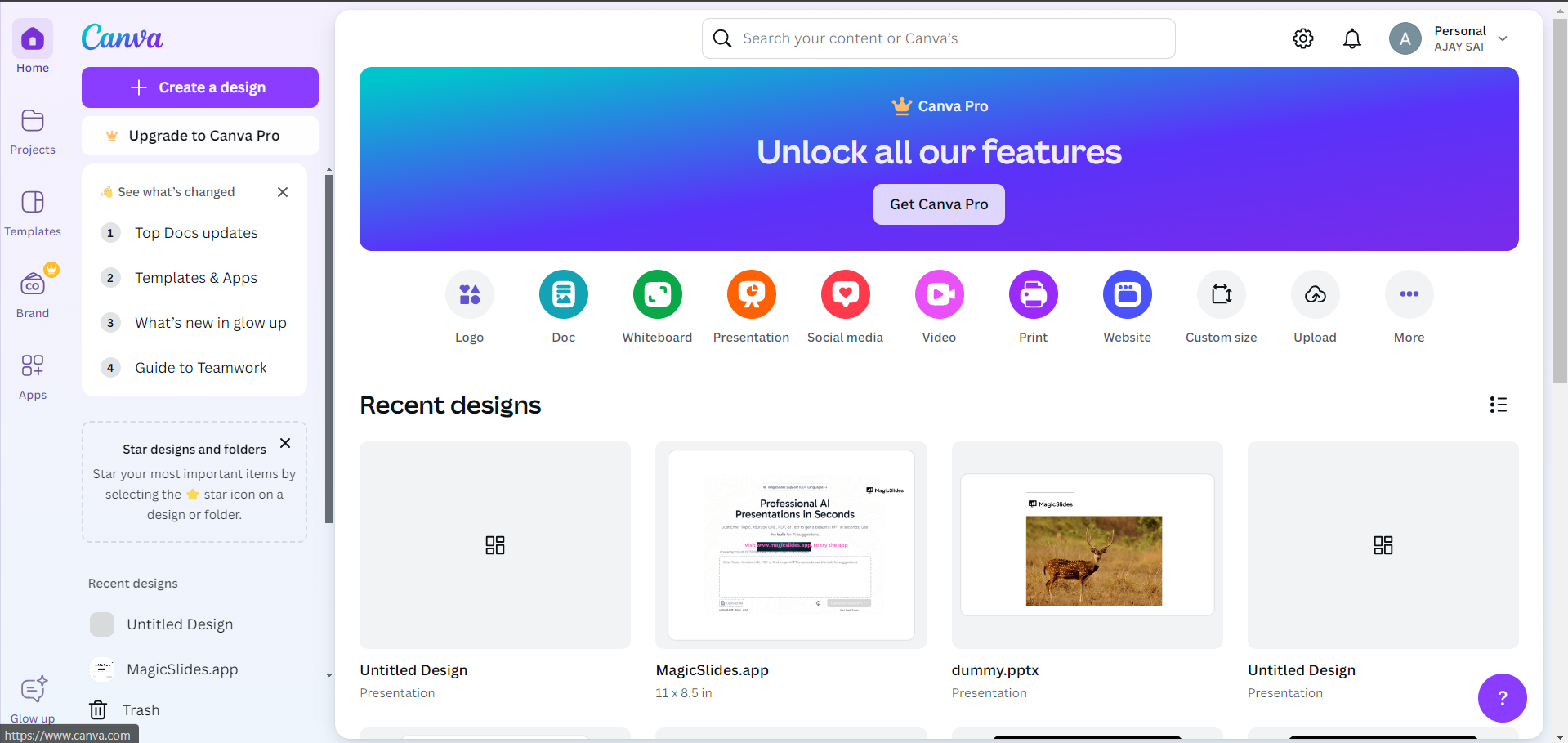
Task: Focus the search content field
Action: tap(939, 38)
